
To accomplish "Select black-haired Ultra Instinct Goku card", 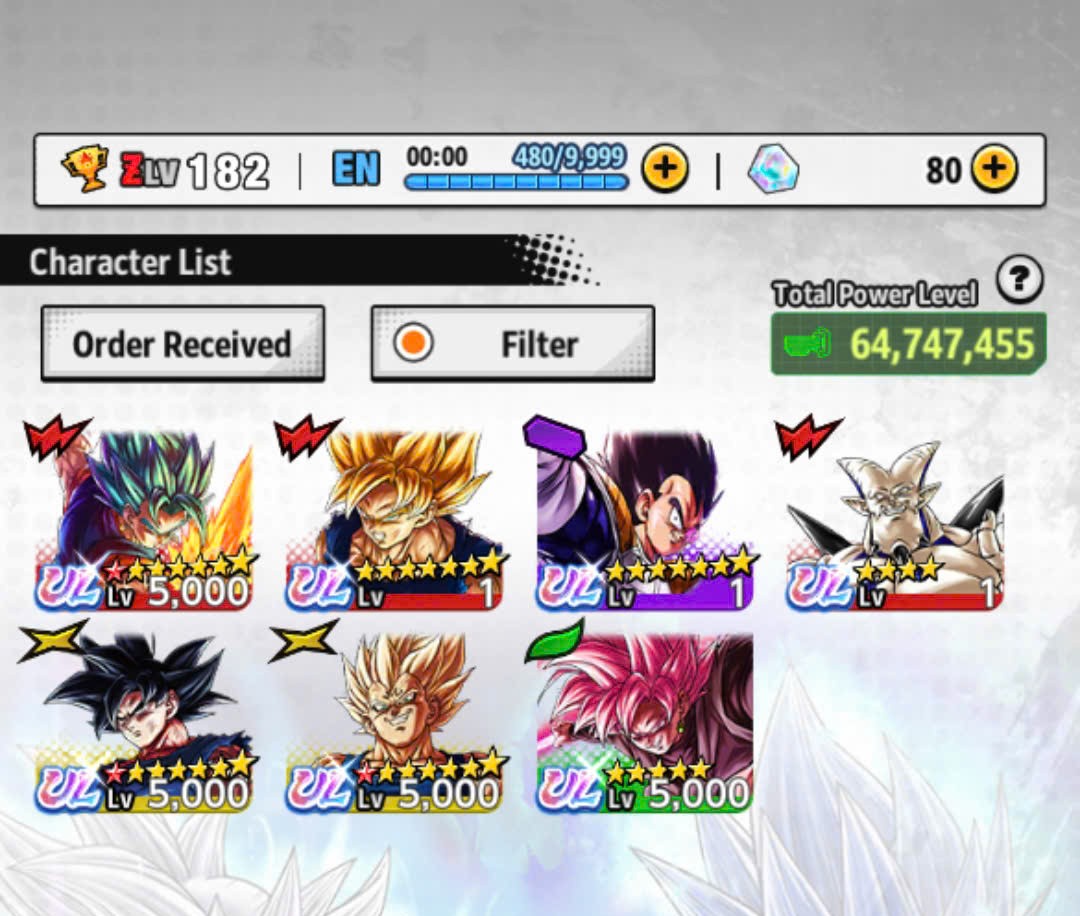I will point(142,718).
